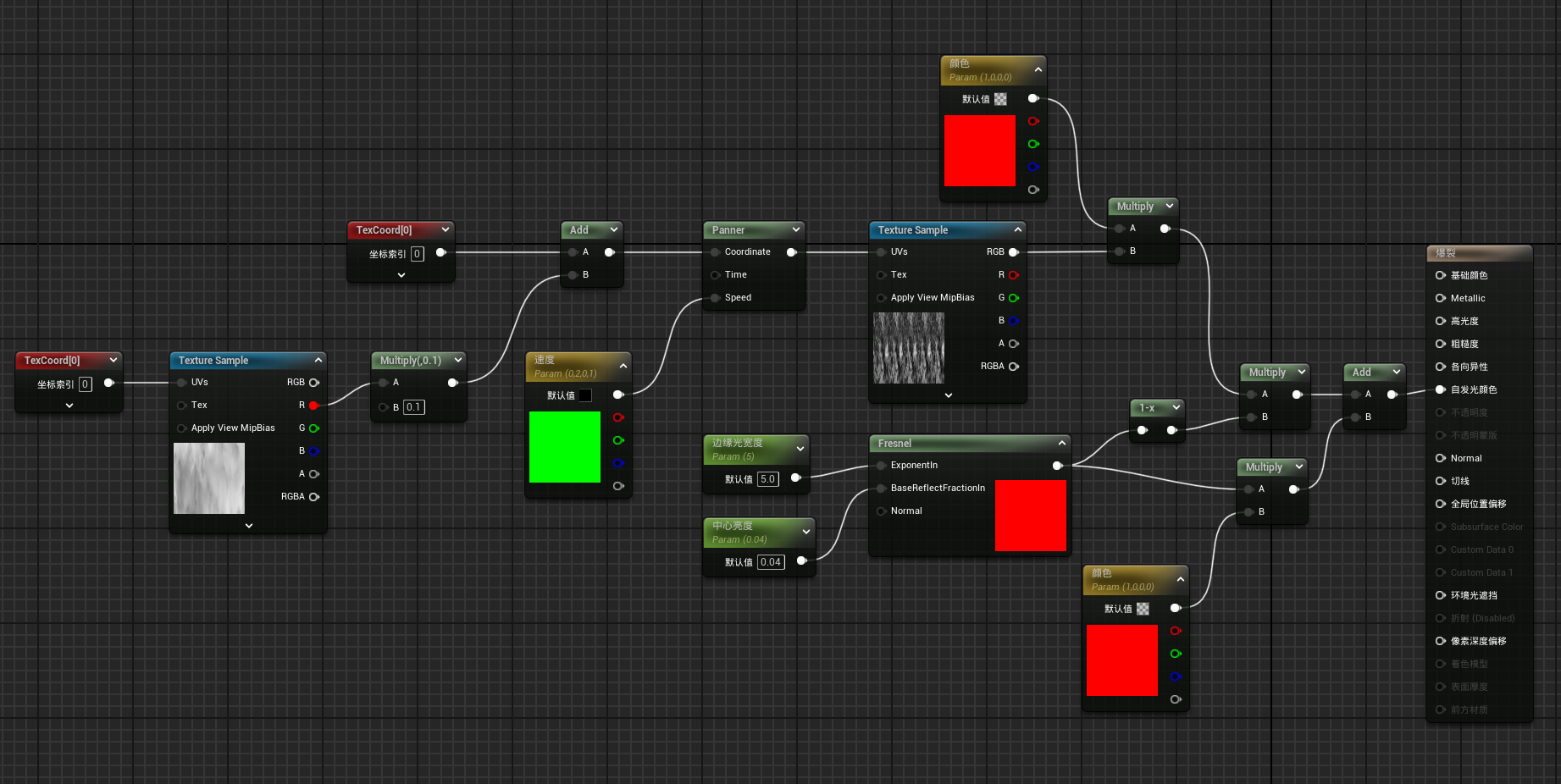Screen dimensions: 1561x784
Task: Expand the bottom chevron of the left TexCoord[0] node
Action: [x=69, y=406]
